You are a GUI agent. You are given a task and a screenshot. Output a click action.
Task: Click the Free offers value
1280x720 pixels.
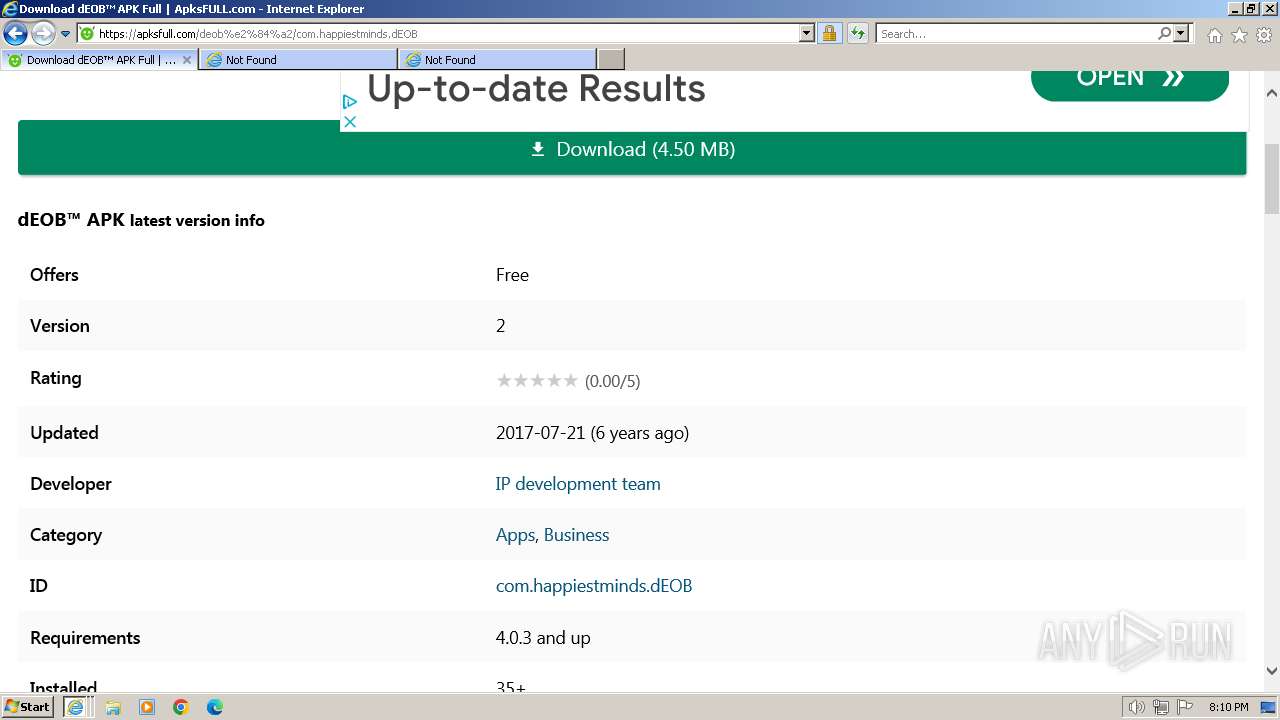[512, 275]
